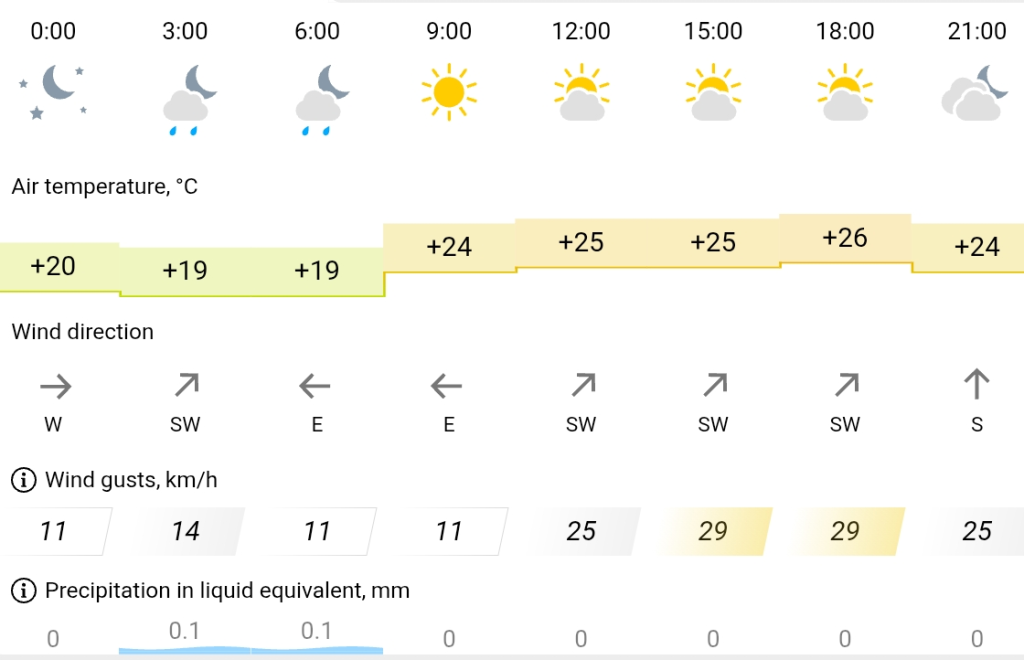Open the Precipitation info icon
Image resolution: width=1024 pixels, height=660 pixels.
click(x=23, y=591)
